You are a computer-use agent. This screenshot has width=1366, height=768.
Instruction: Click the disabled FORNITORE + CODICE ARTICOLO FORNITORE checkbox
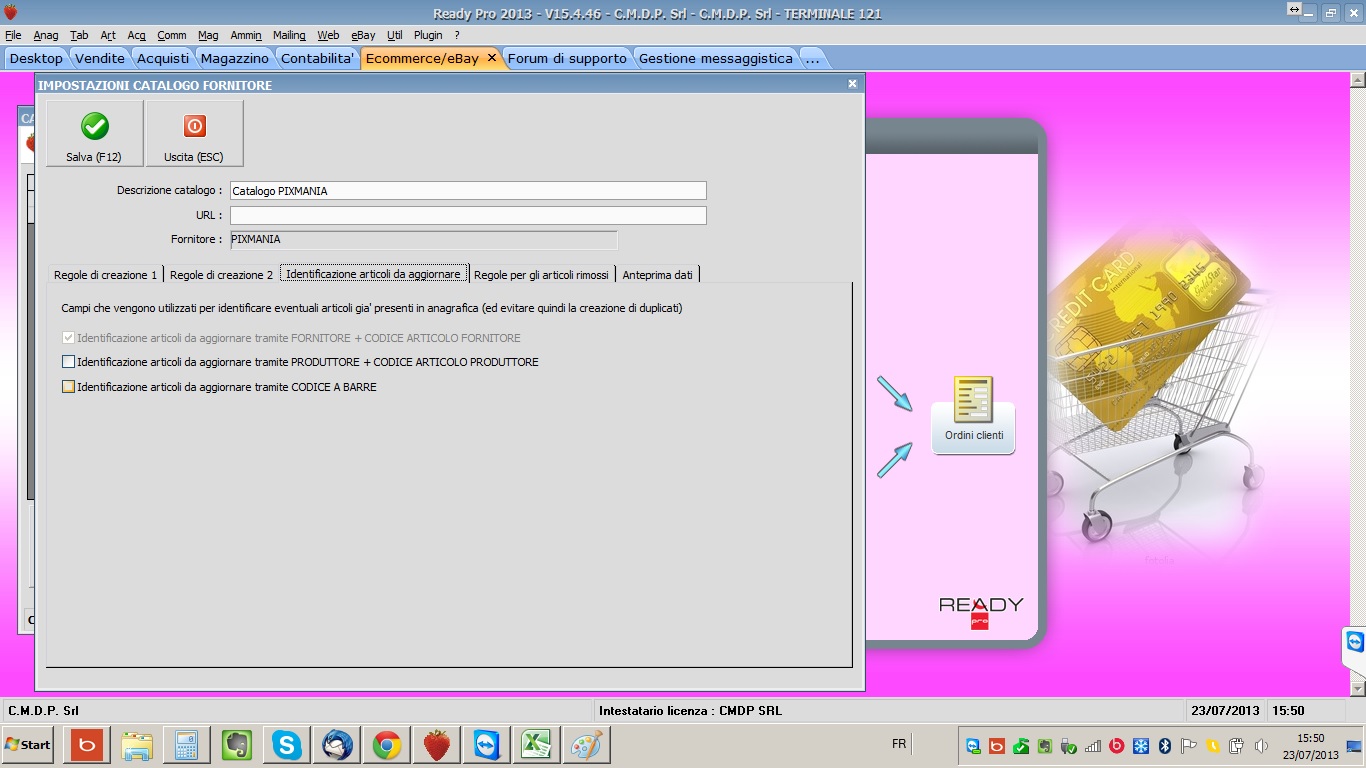(68, 338)
